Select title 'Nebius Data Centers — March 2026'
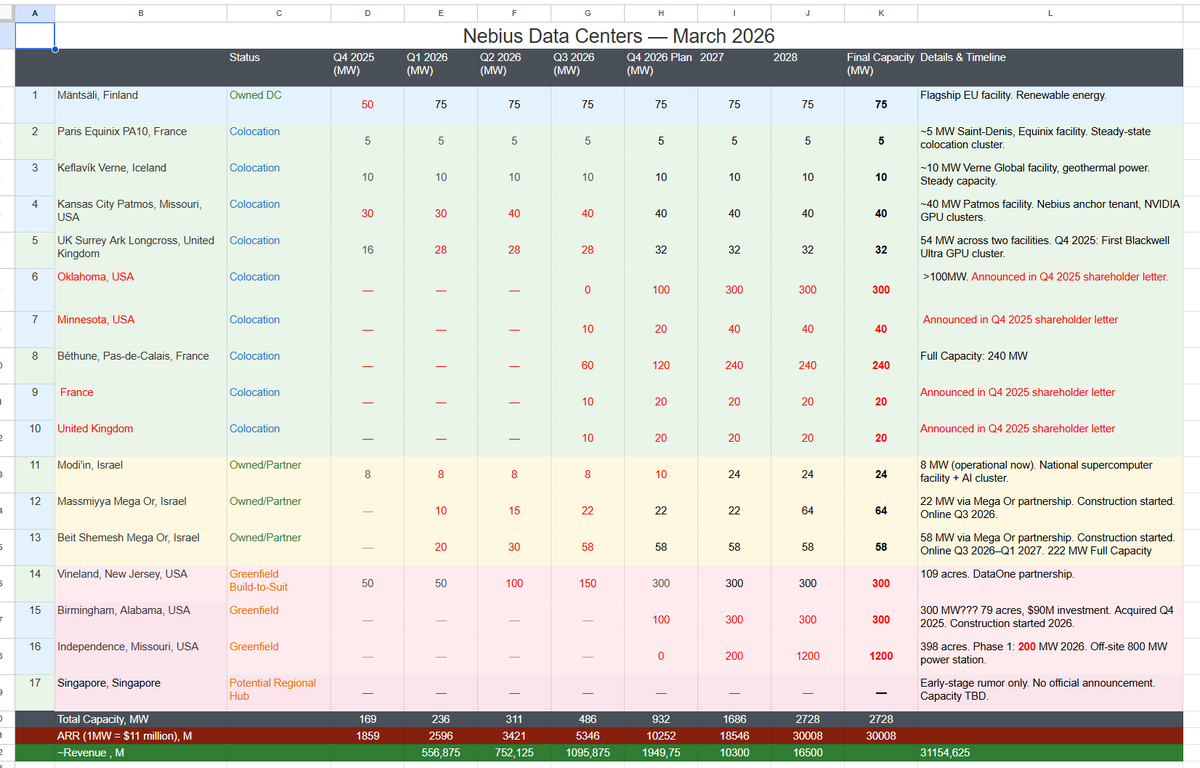Viewport: 1200px width, 768px height. click(618, 35)
